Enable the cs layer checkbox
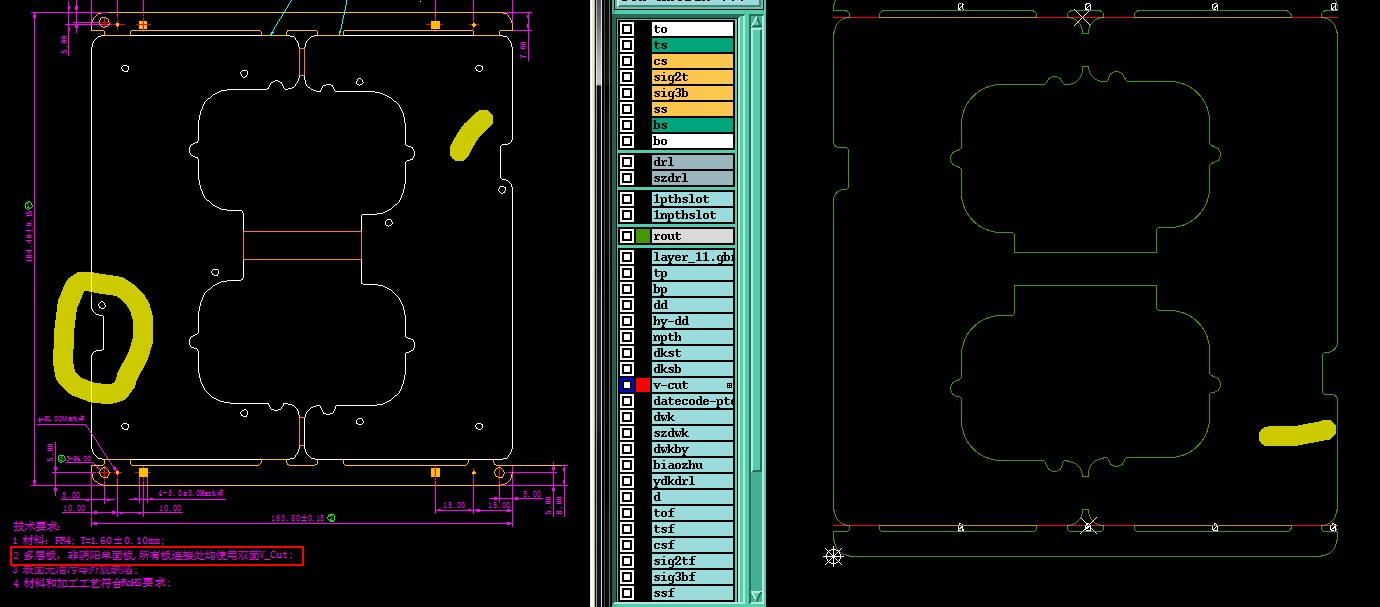This screenshot has width=1380, height=607. point(627,61)
